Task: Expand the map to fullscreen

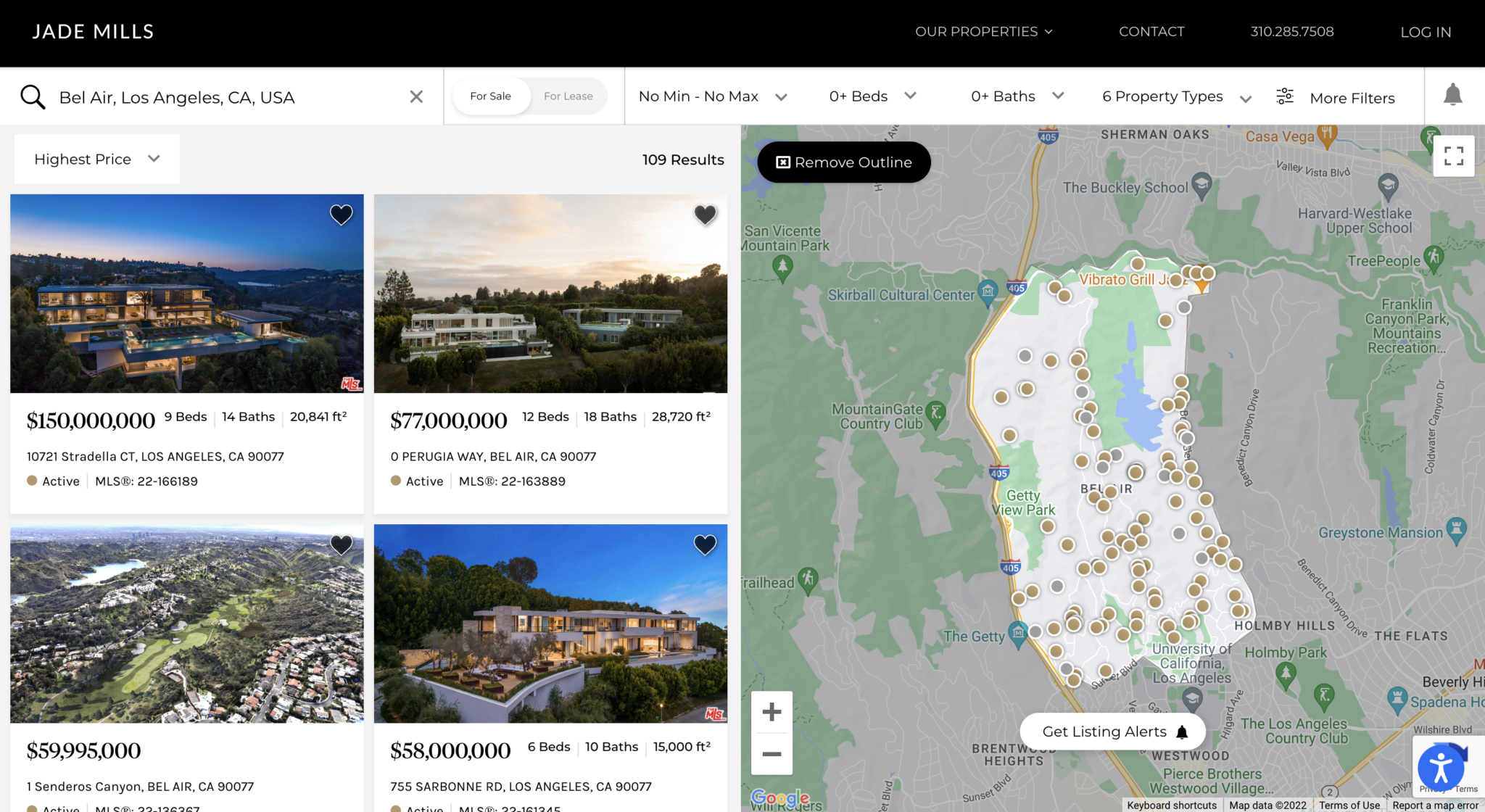Action: click(1453, 155)
